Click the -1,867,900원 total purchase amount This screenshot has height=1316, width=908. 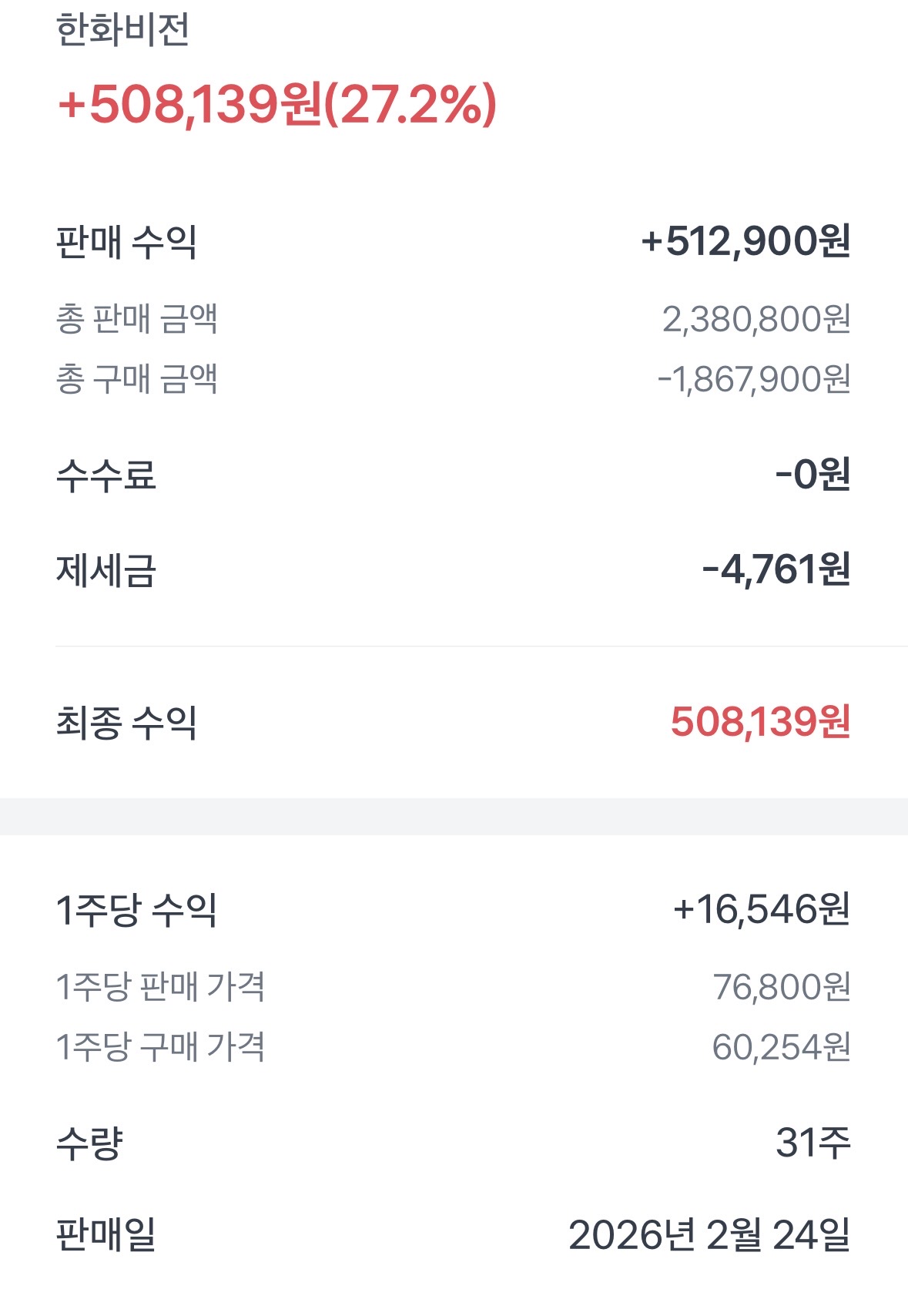[754, 379]
